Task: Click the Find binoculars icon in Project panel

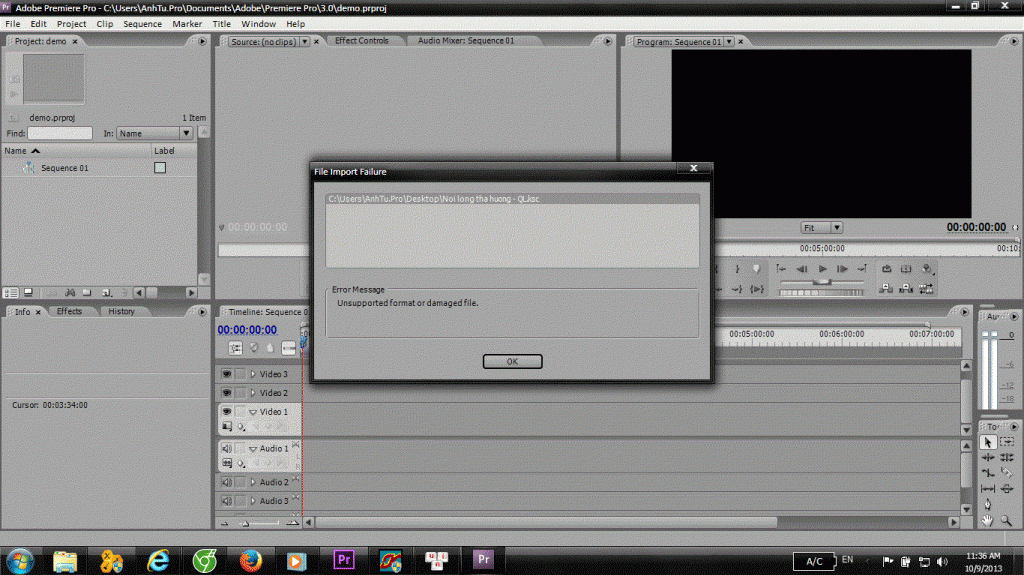Action: click(x=71, y=293)
